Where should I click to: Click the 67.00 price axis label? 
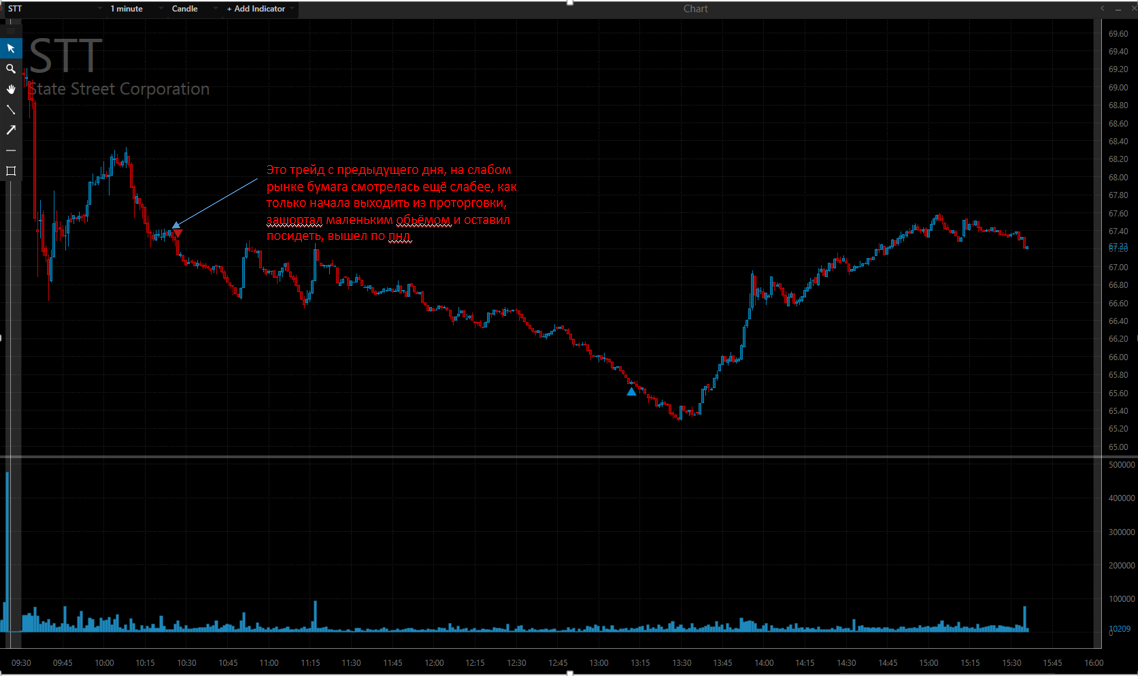[x=1118, y=267]
